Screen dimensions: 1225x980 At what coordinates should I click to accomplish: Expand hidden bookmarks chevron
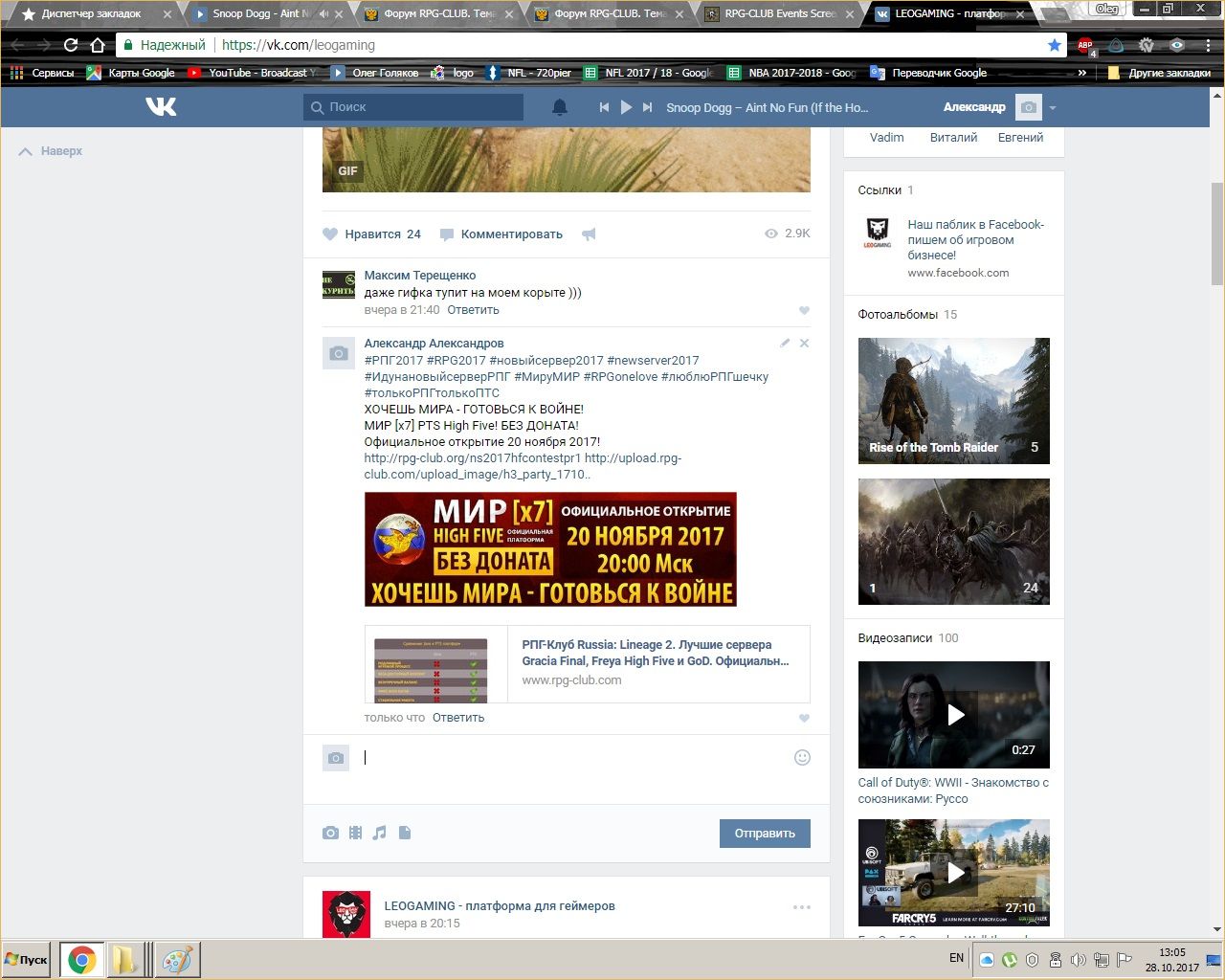click(x=1082, y=73)
